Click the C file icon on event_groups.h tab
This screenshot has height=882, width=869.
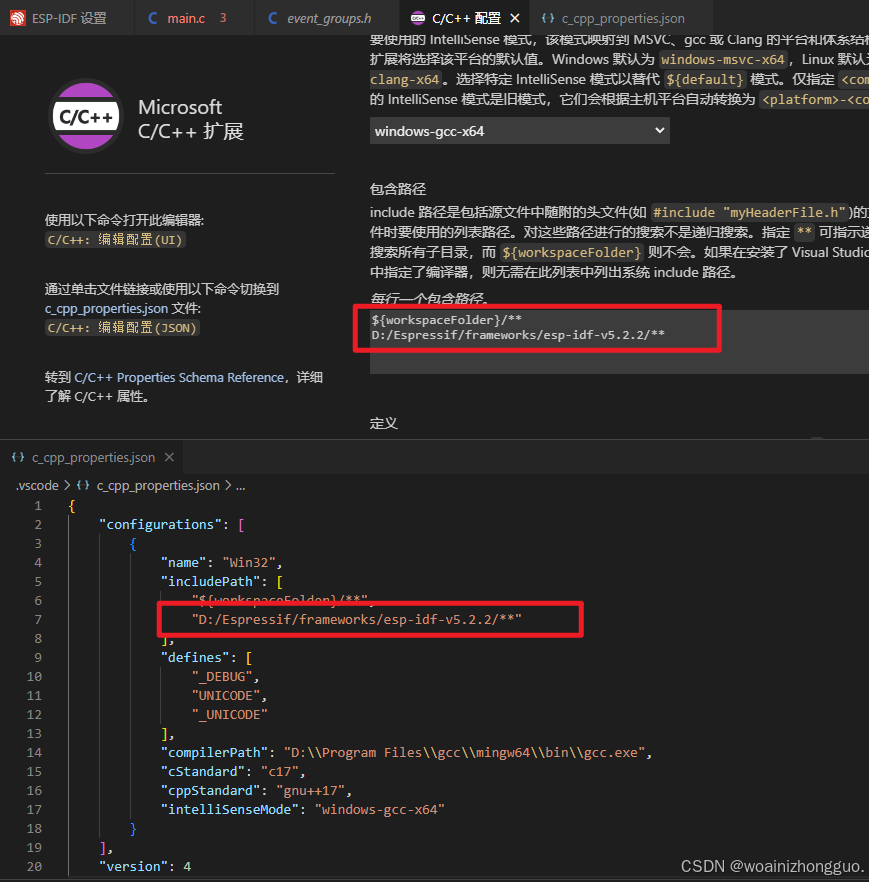pyautogui.click(x=273, y=19)
